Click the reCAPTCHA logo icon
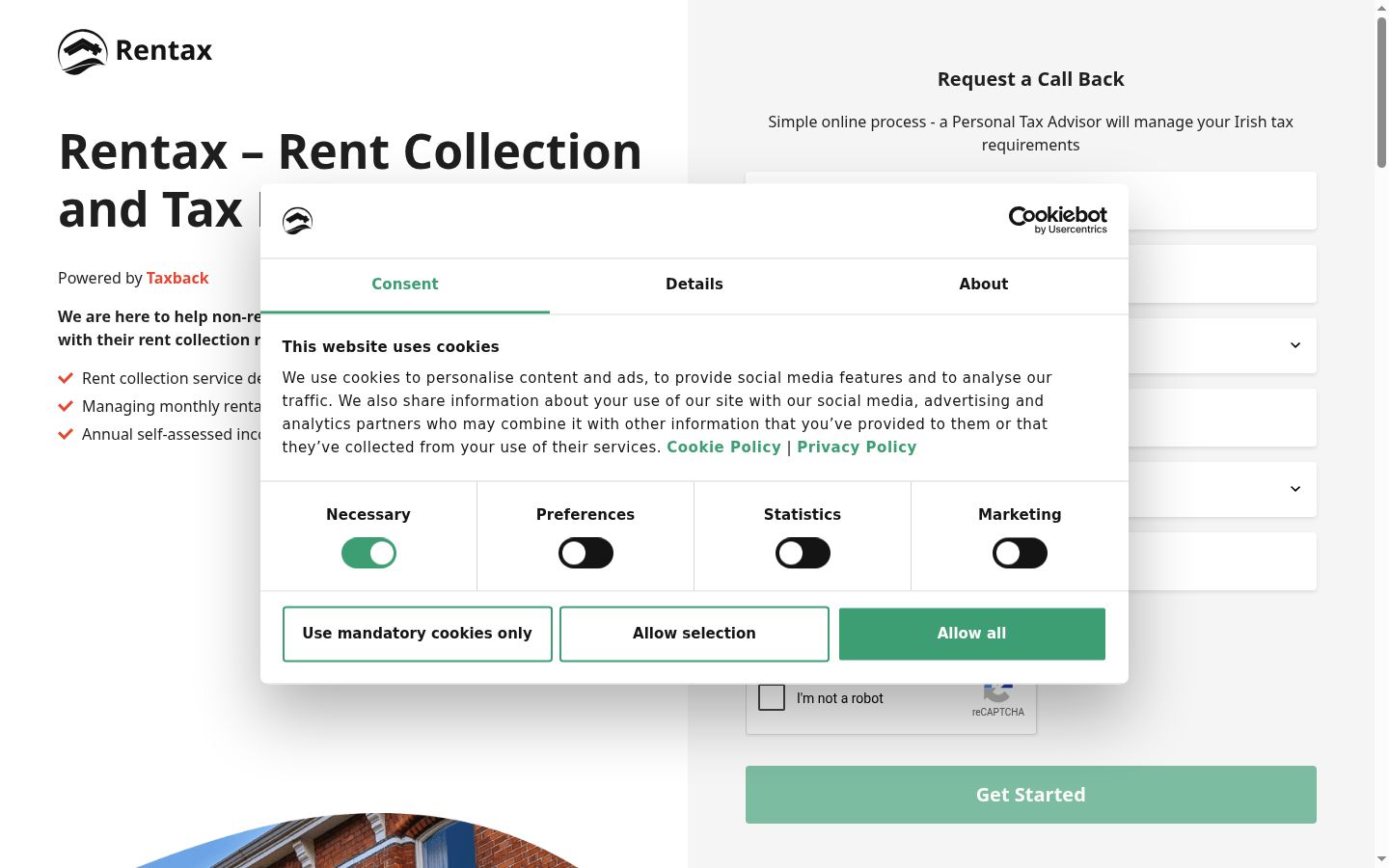Viewport: 1389px width, 868px height. (x=997, y=692)
